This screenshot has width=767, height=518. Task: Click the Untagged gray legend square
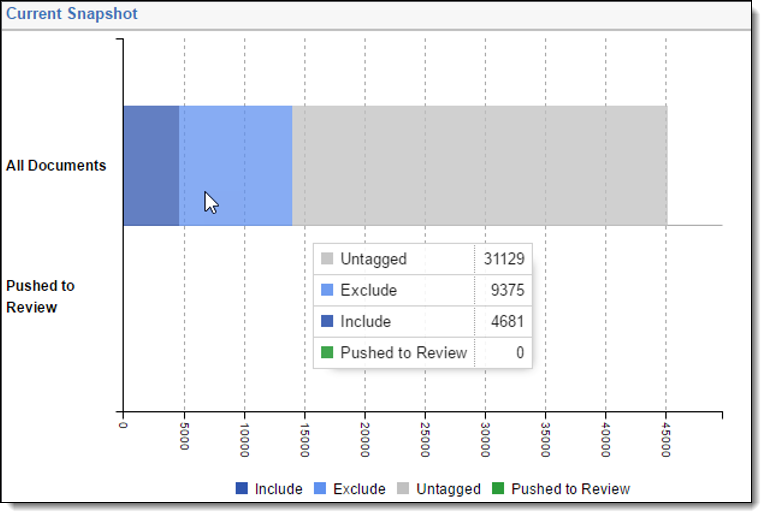[x=403, y=489]
